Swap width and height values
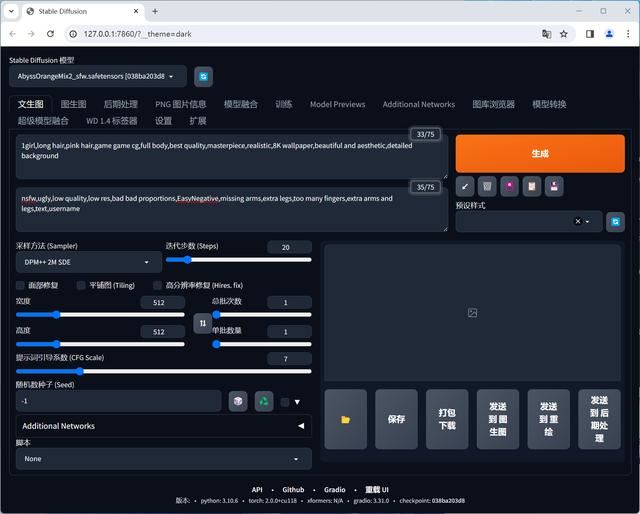The height and width of the screenshot is (514, 640). pyautogui.click(x=202, y=323)
